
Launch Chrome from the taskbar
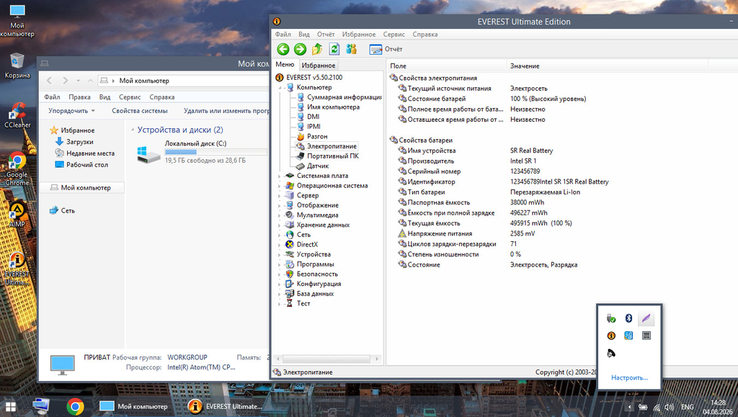pyautogui.click(x=75, y=407)
